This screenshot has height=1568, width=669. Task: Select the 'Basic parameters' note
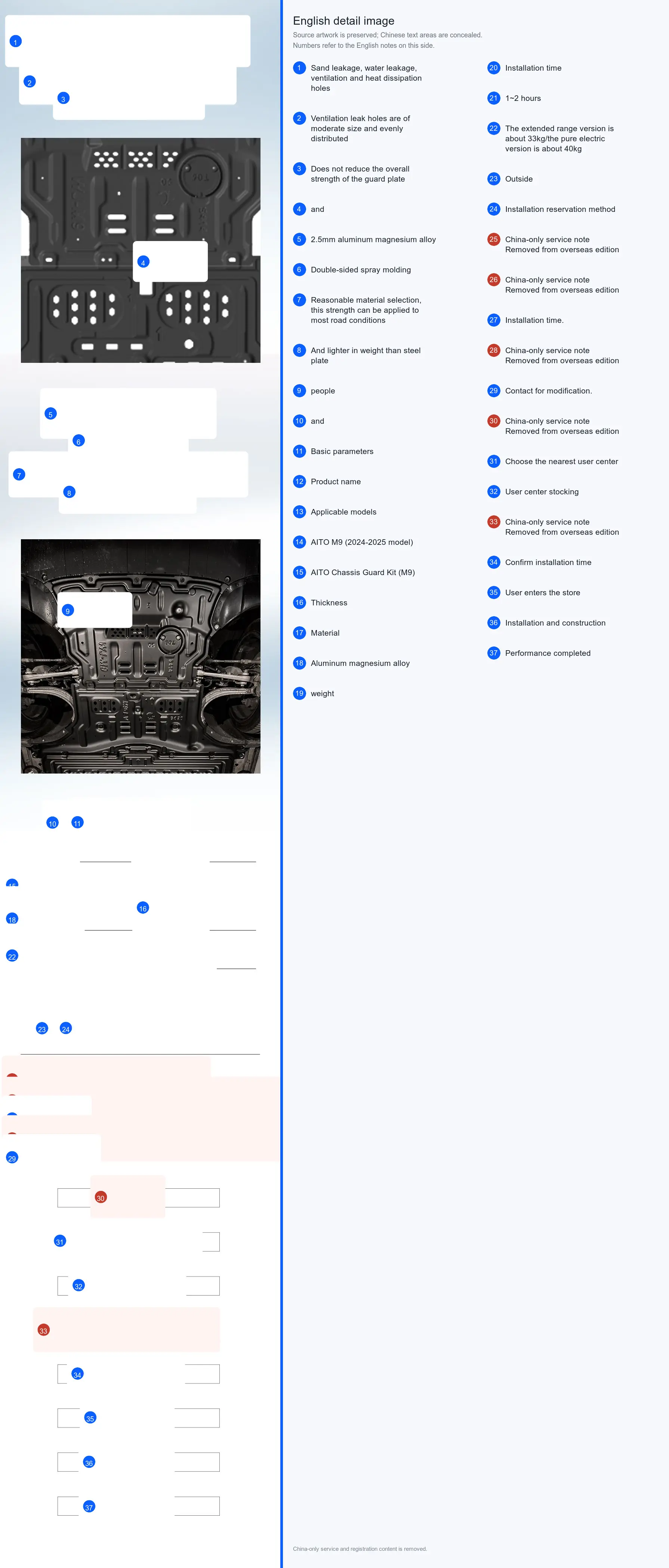[342, 451]
